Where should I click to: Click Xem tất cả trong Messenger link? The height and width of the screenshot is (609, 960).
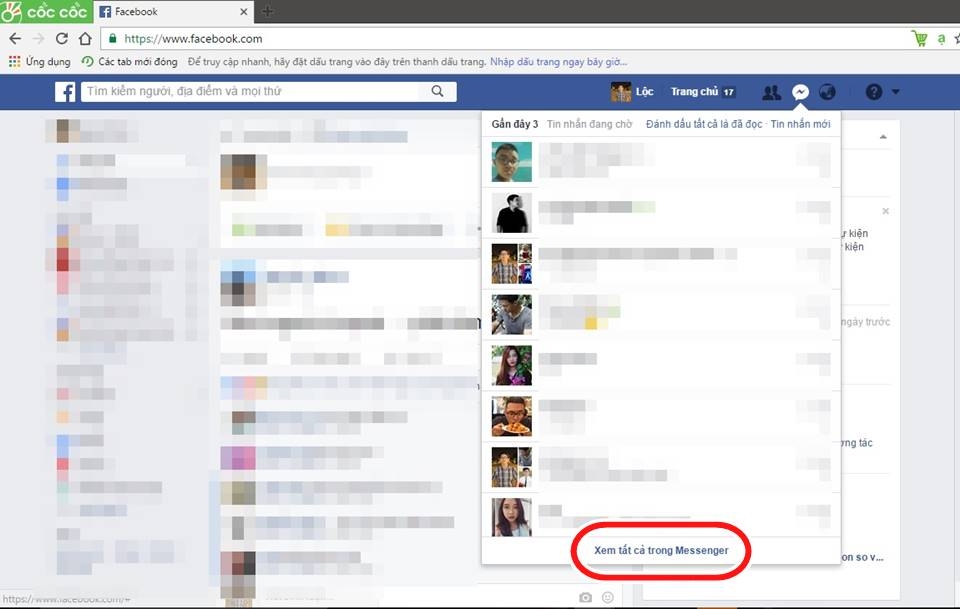661,550
